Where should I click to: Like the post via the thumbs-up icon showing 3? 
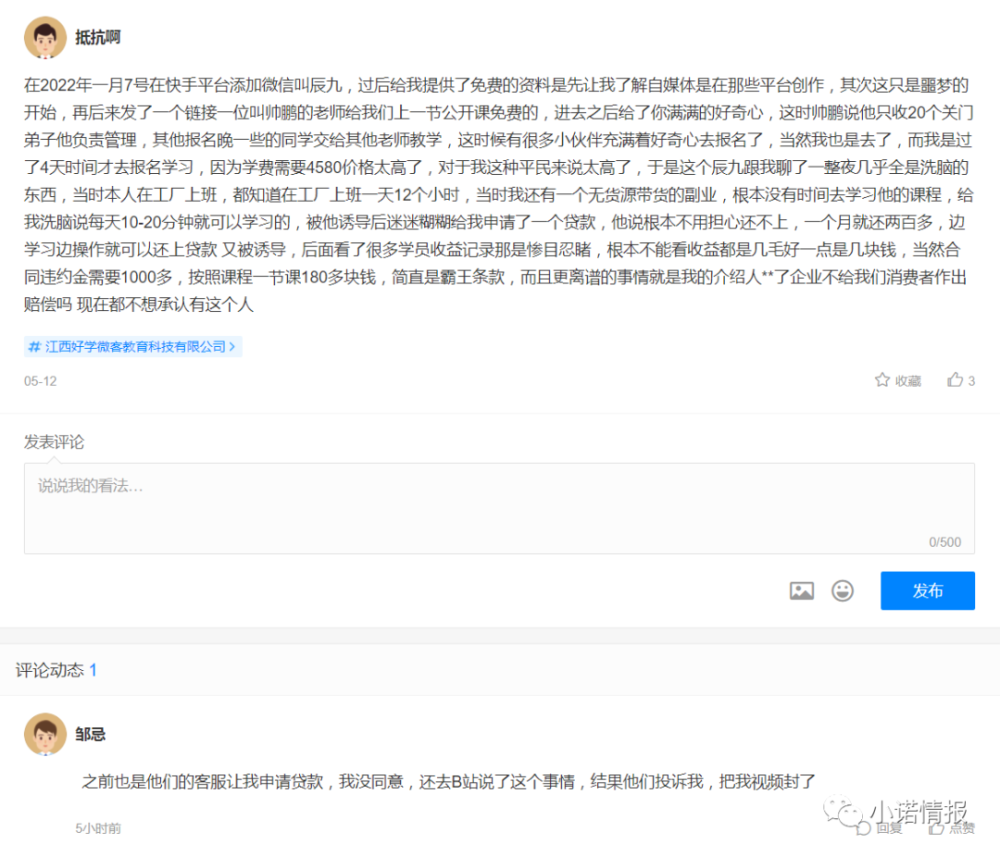click(955, 380)
